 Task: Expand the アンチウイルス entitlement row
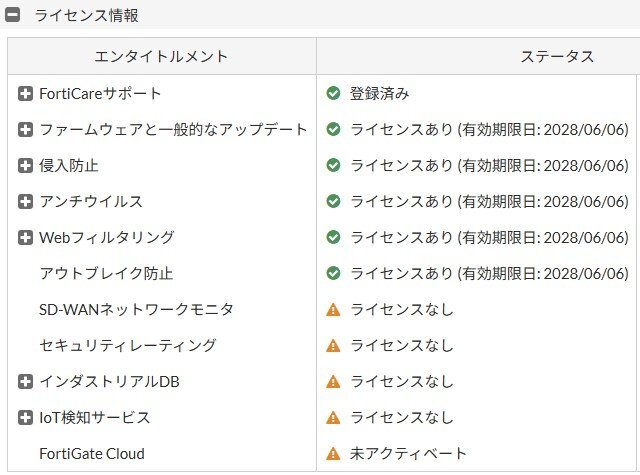click(x=26, y=201)
